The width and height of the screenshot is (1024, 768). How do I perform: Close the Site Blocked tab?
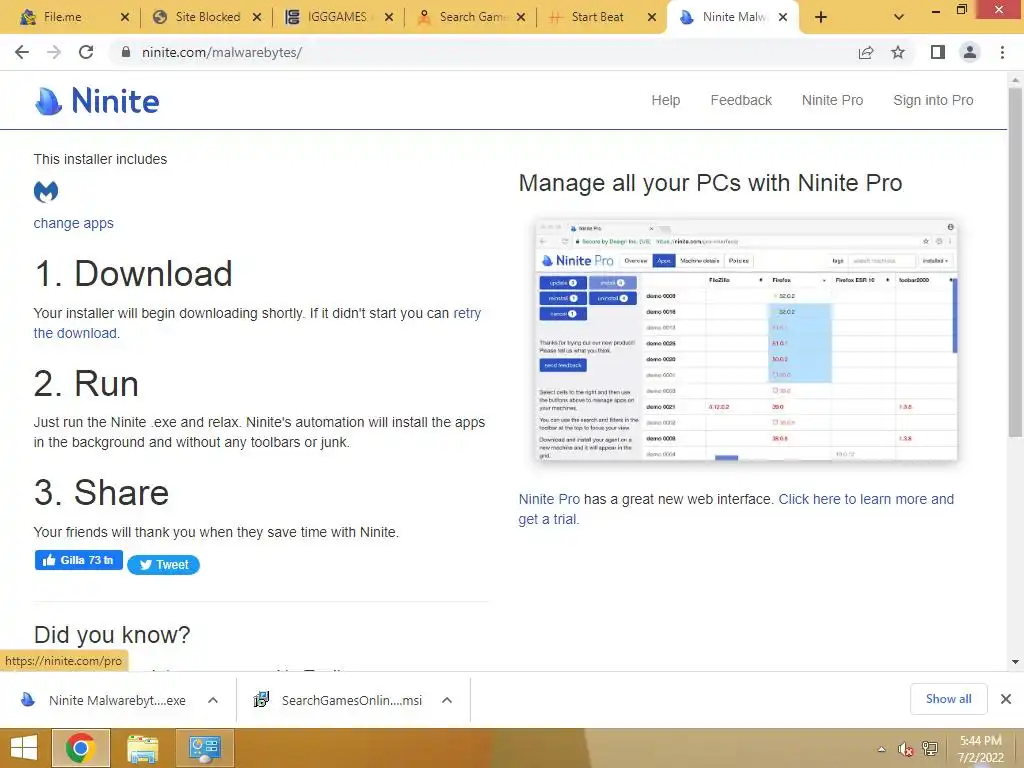coord(257,17)
